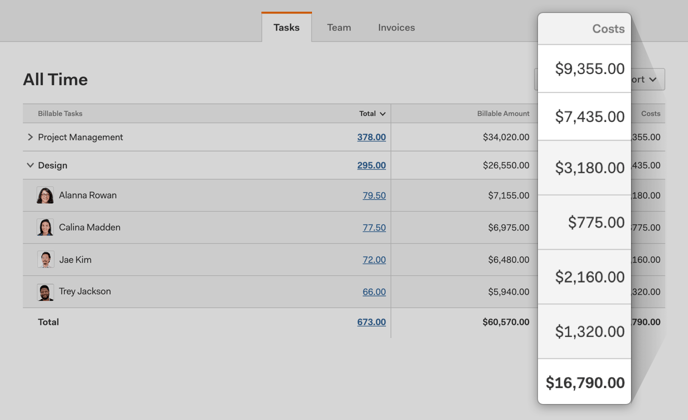The width and height of the screenshot is (688, 420).
Task: Click the $6,975.00 billable amount
Action: [x=509, y=227]
